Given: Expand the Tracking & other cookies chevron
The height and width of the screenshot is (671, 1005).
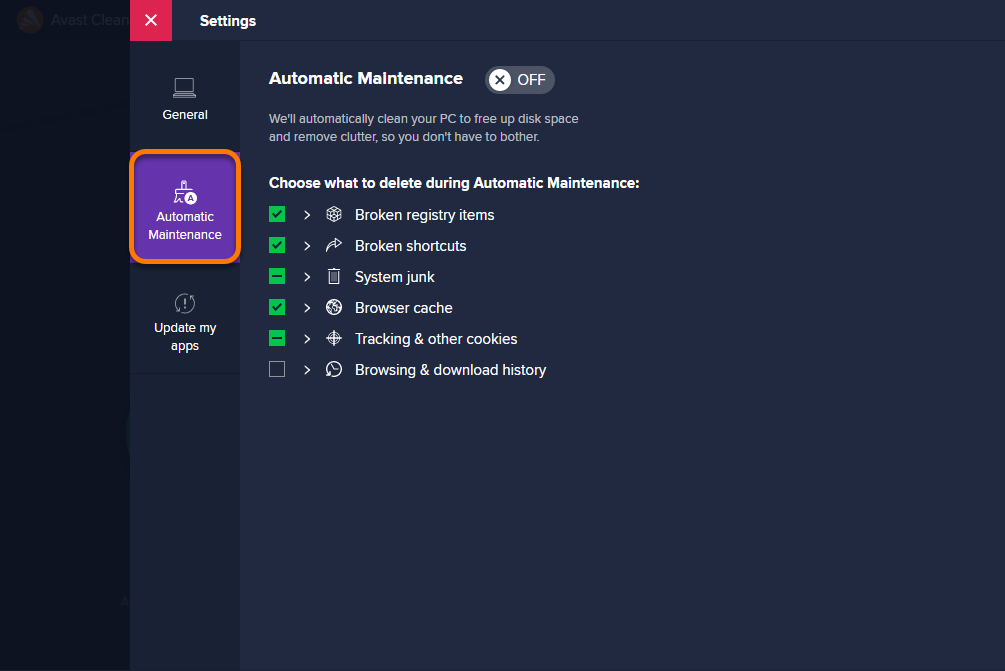Looking at the screenshot, I should click(x=307, y=338).
